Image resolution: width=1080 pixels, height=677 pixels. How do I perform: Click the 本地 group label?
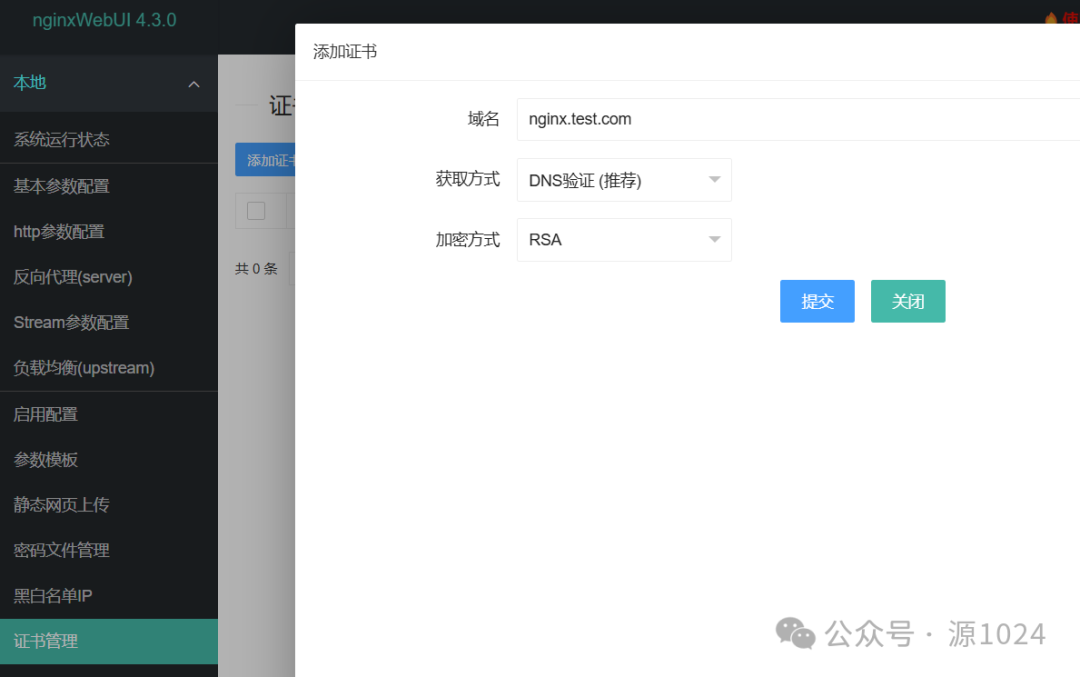pyautogui.click(x=30, y=83)
